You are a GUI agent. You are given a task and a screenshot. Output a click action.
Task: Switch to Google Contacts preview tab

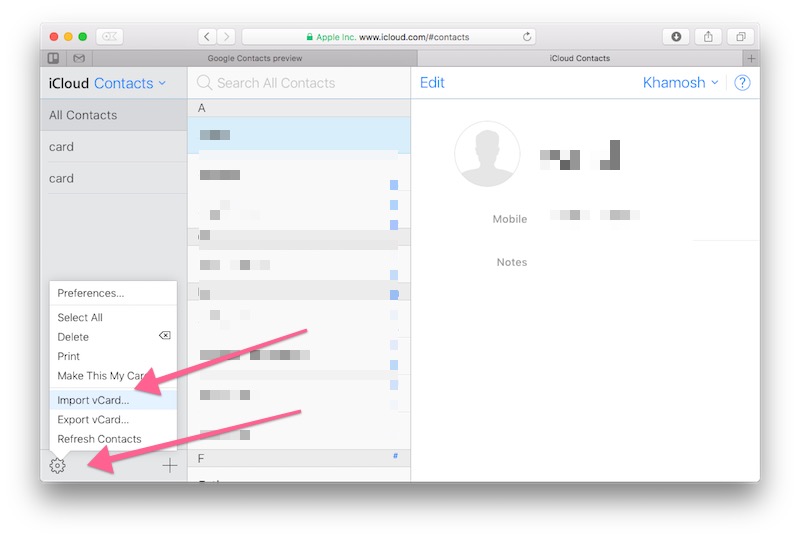pos(254,58)
